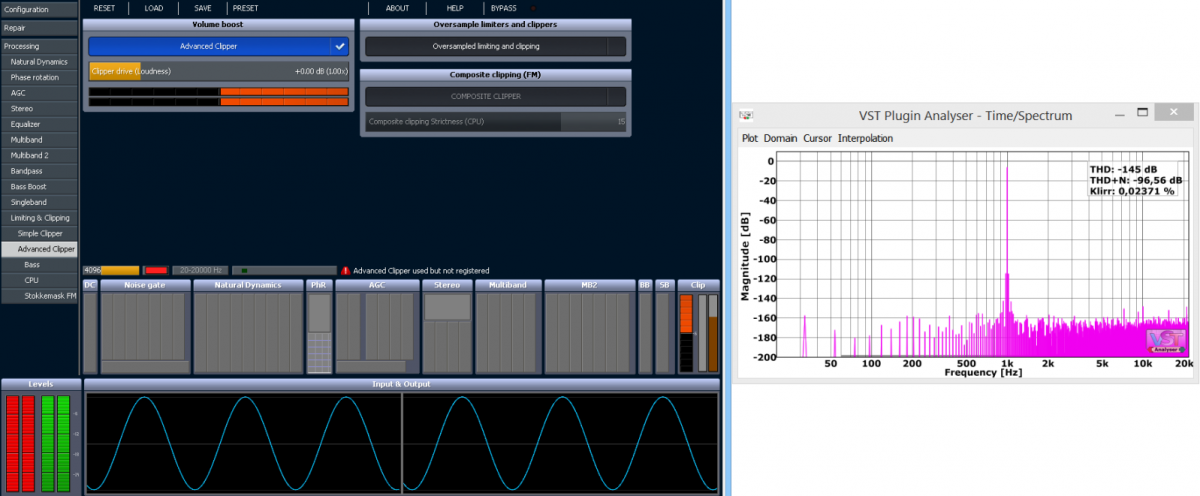Select Advanced Clipper in the sidebar
The height and width of the screenshot is (496, 1200).
(40, 249)
